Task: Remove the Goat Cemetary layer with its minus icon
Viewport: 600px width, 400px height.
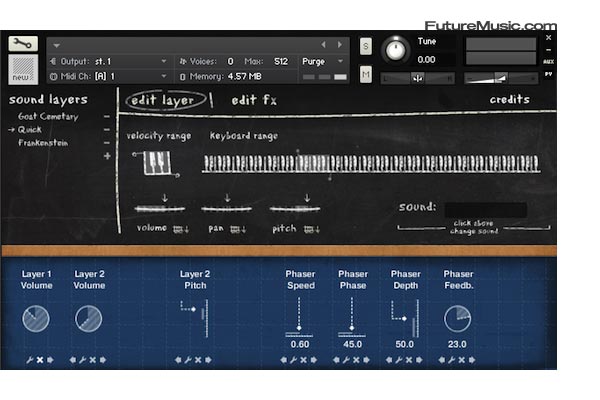Action: pyautogui.click(x=107, y=116)
